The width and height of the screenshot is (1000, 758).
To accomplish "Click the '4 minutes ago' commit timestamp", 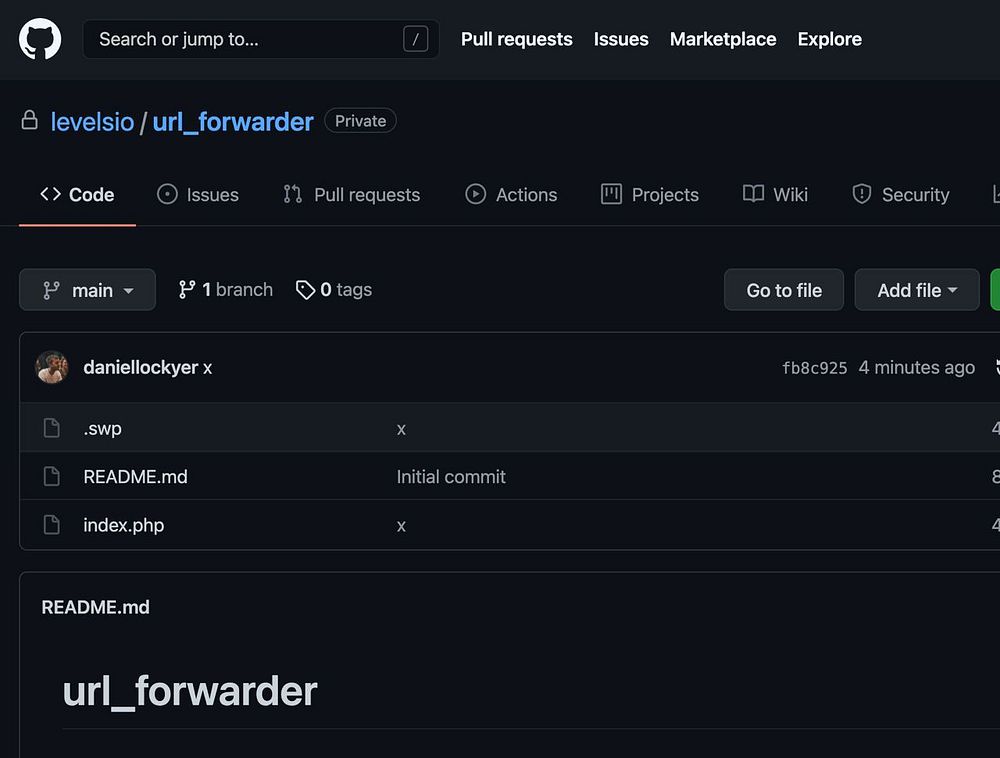I will coord(916,368).
